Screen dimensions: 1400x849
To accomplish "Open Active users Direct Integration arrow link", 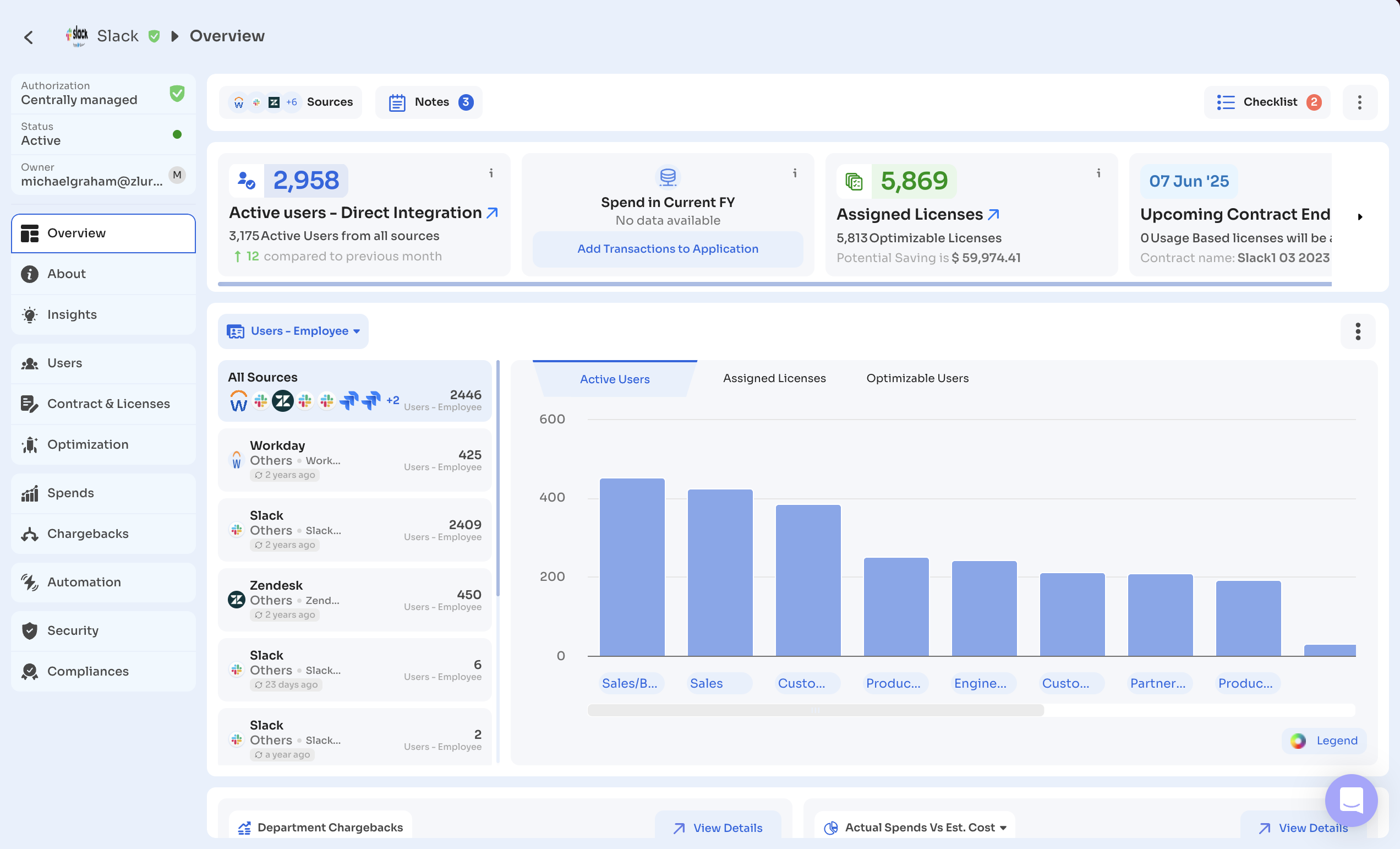I will coord(493,213).
